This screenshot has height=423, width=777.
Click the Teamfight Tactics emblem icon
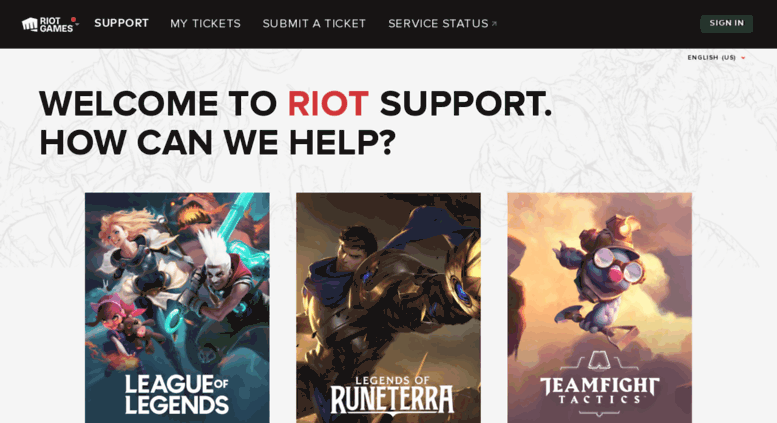point(599,360)
